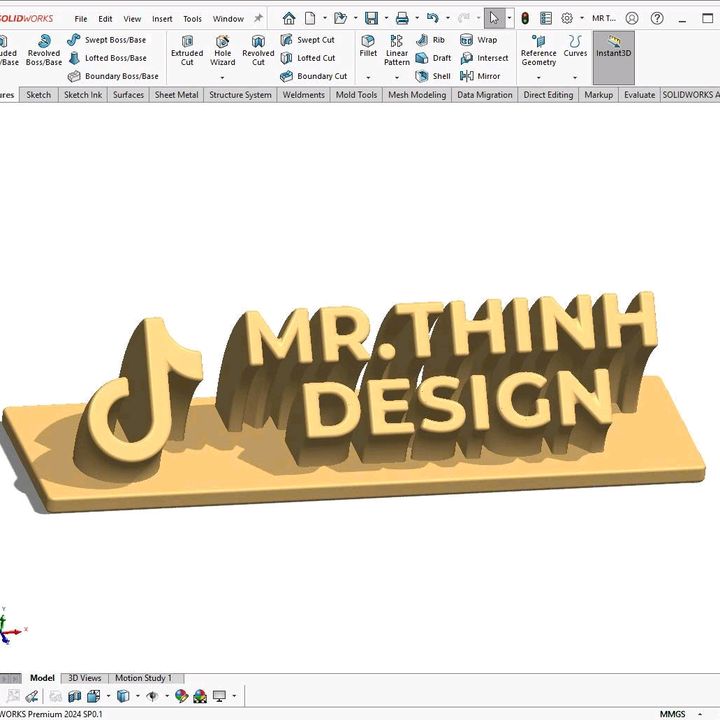Image resolution: width=720 pixels, height=720 pixels.
Task: Open the Evaluate tab
Action: coord(639,95)
